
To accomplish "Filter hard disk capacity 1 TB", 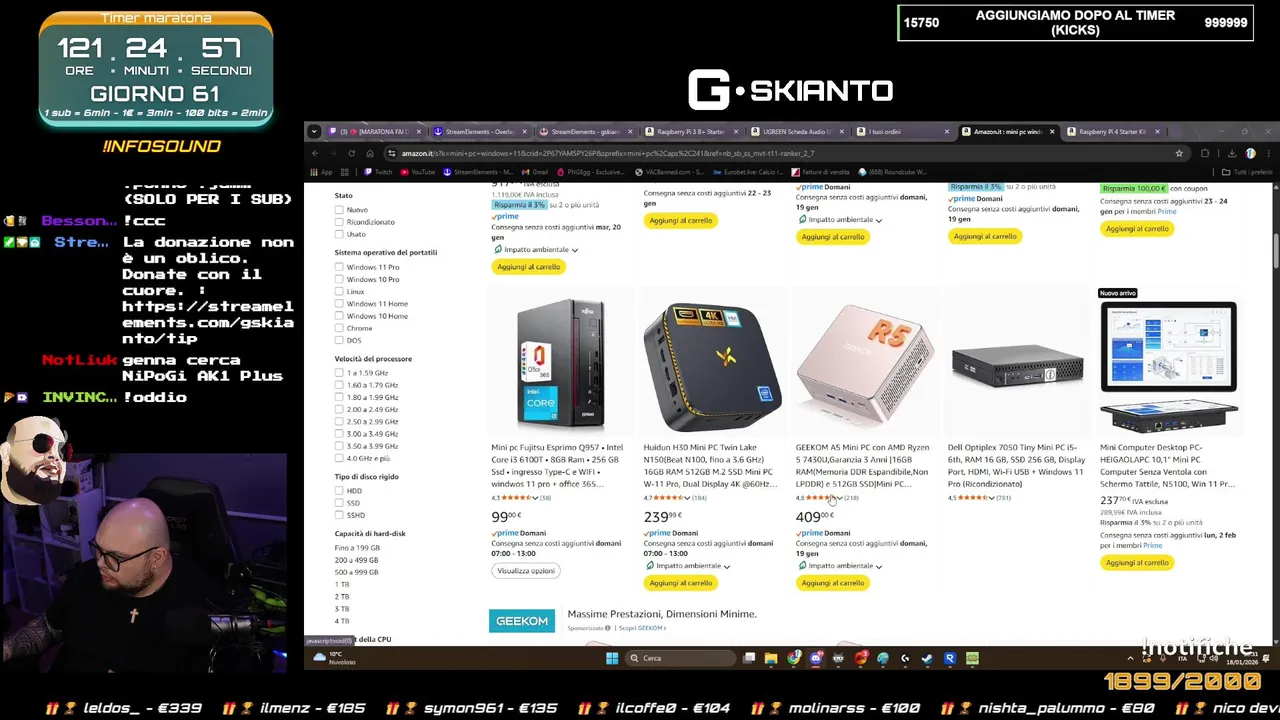I will [x=342, y=584].
